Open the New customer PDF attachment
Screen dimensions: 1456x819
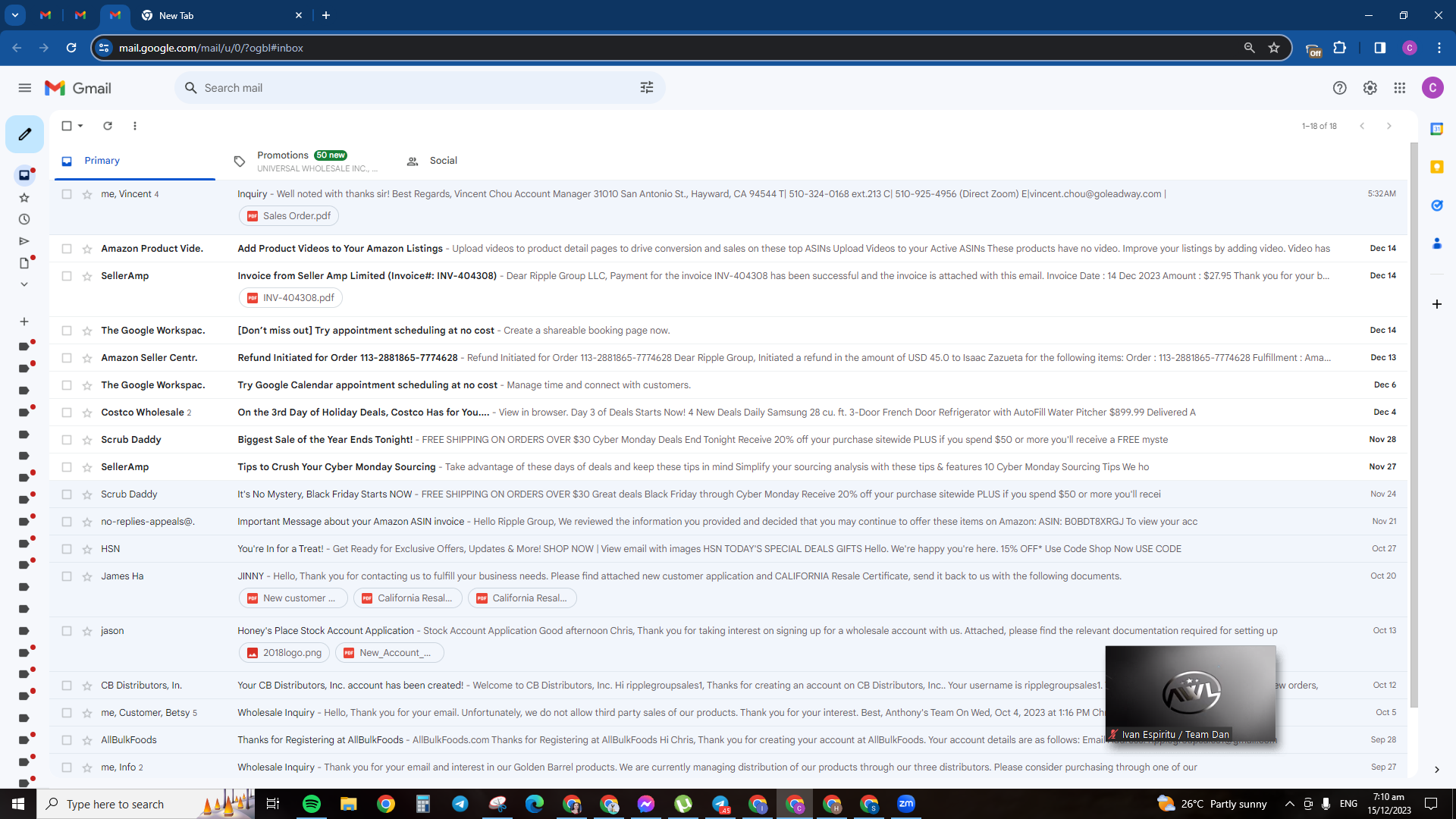(x=293, y=598)
